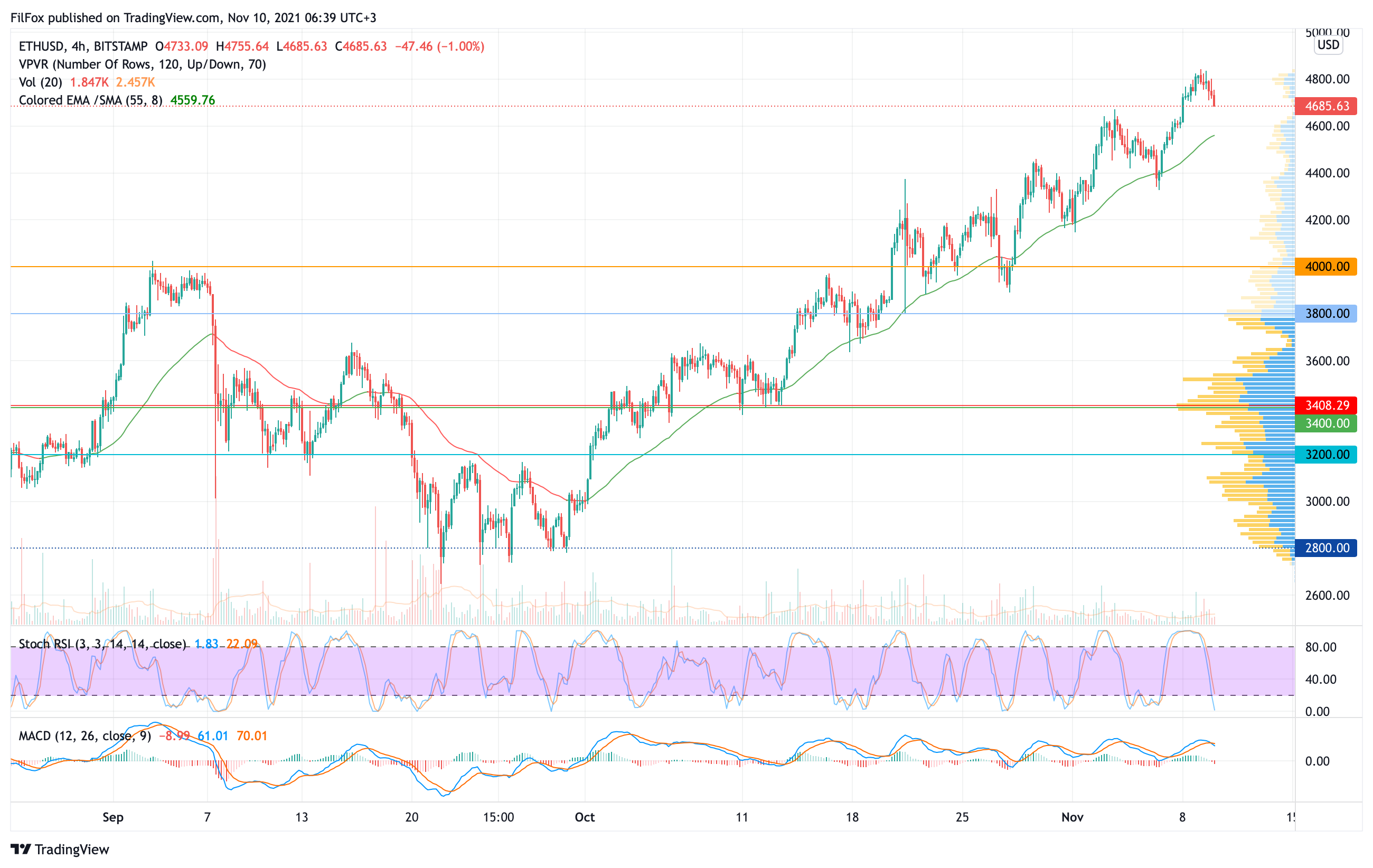The height and width of the screenshot is (868, 1373).
Task: Click the Nov date on time axis
Action: click(1072, 817)
